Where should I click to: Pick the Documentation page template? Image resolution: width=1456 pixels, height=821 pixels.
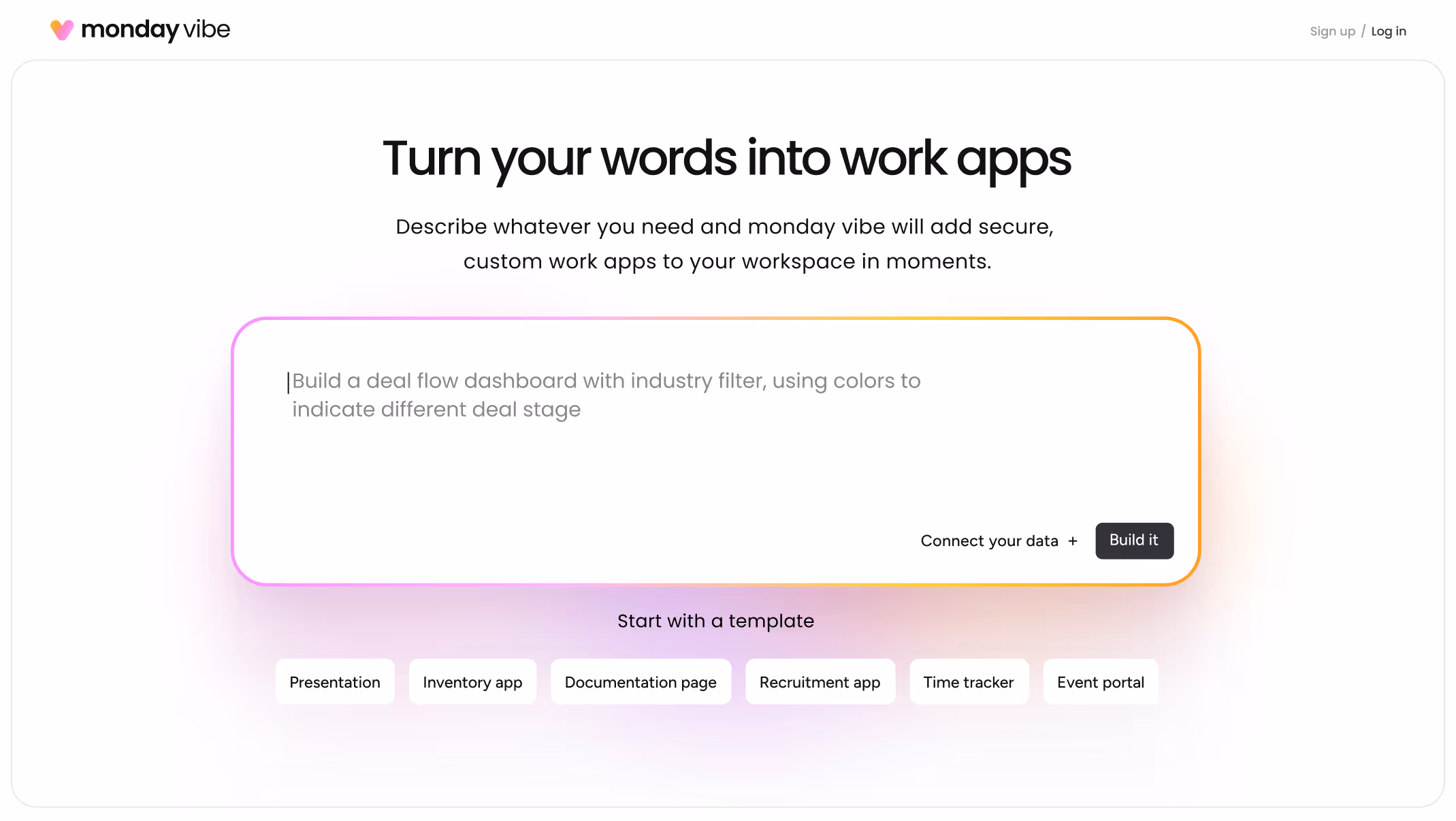pos(641,682)
